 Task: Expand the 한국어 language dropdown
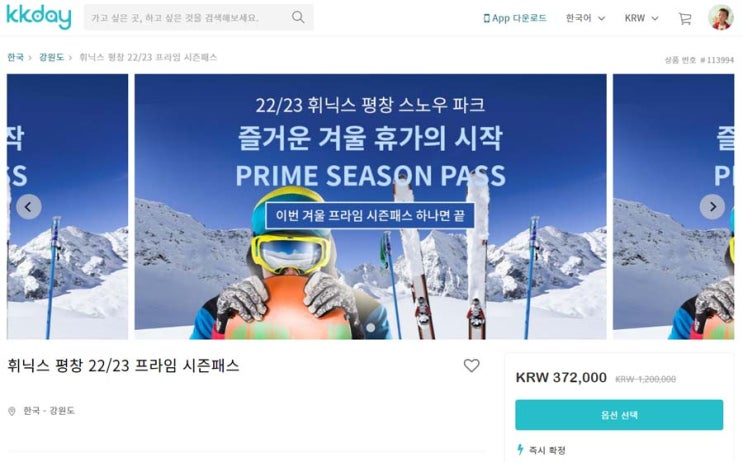(585, 18)
